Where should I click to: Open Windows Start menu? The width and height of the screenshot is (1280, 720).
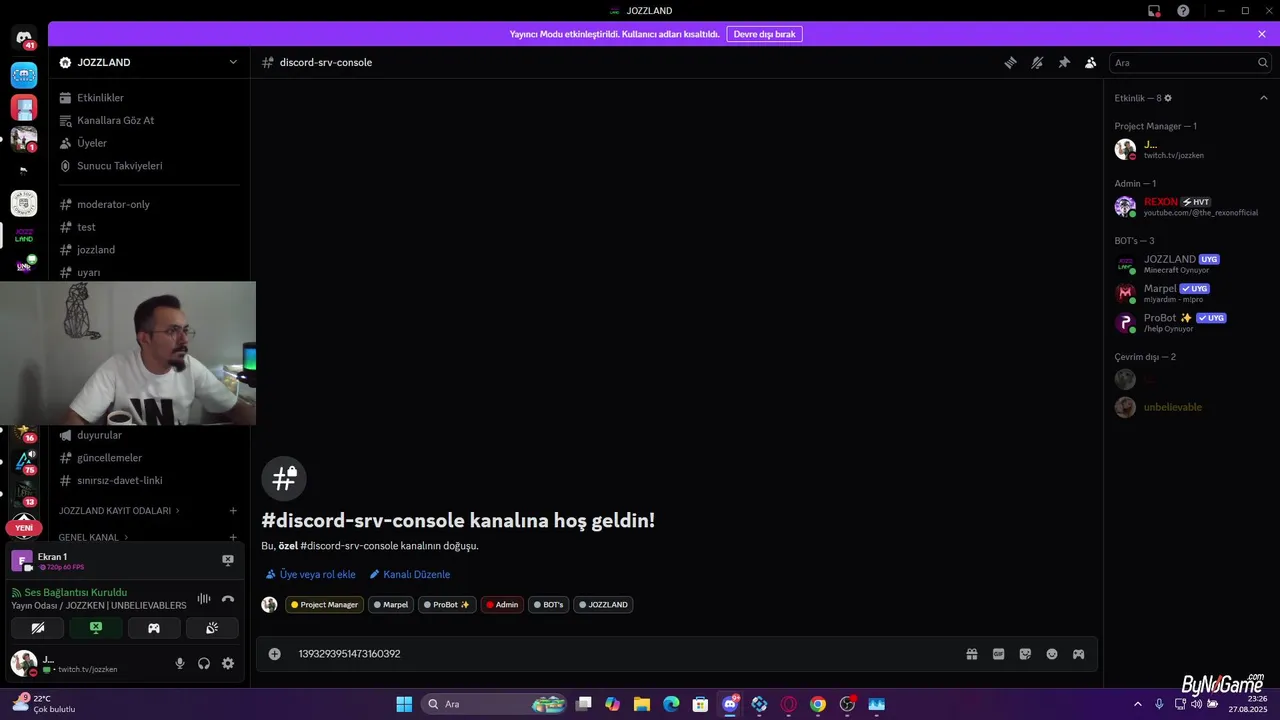click(404, 704)
